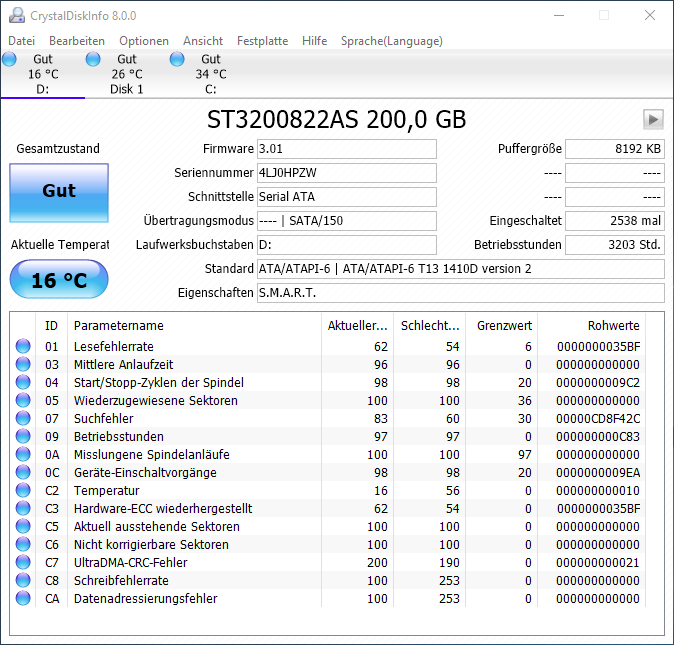Click the Seriennummer field 4LJ0HPZW
This screenshot has height=645, width=674.
[x=347, y=173]
